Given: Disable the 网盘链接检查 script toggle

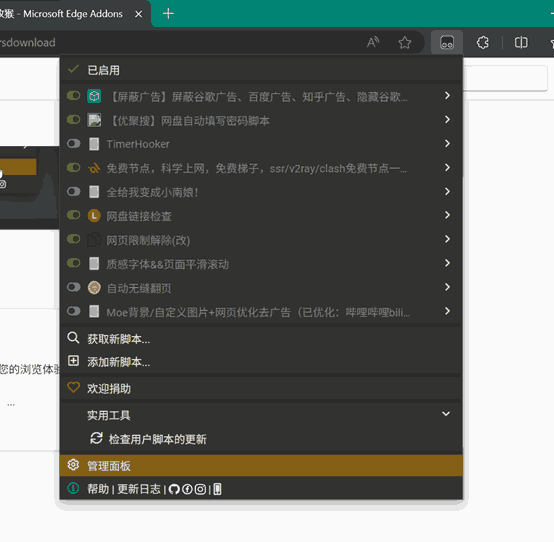Looking at the screenshot, I should tap(73, 215).
